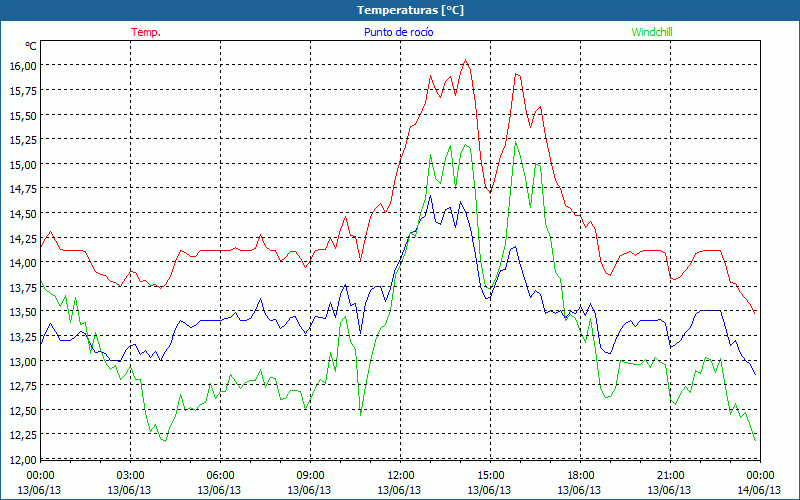Click the 16,00 y-axis value

pyautogui.click(x=23, y=66)
